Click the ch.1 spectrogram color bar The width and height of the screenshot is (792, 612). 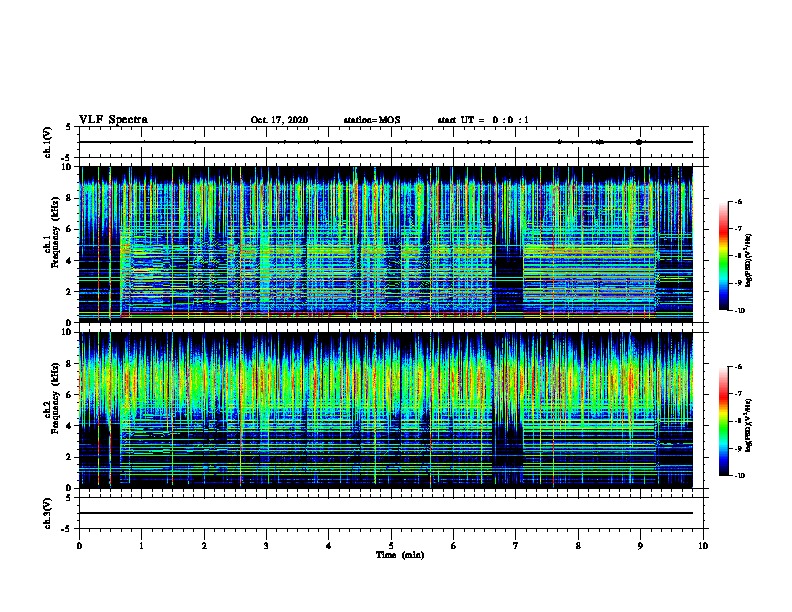click(724, 256)
